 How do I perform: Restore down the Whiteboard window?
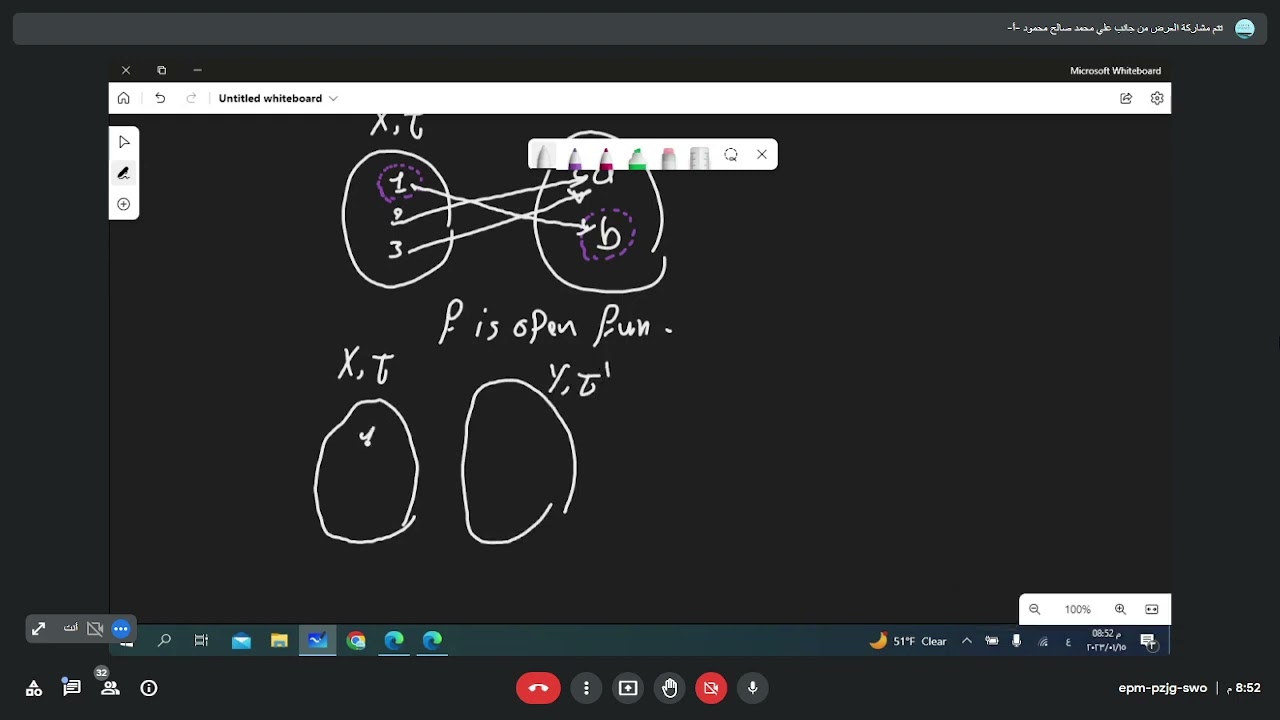(x=161, y=70)
